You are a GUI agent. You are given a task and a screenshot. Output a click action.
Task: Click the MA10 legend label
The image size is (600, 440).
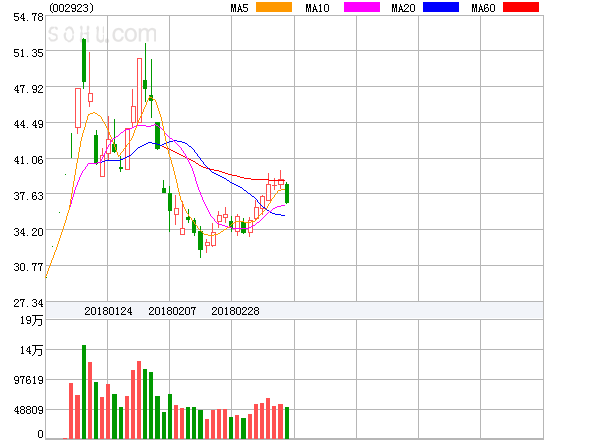tap(317, 8)
